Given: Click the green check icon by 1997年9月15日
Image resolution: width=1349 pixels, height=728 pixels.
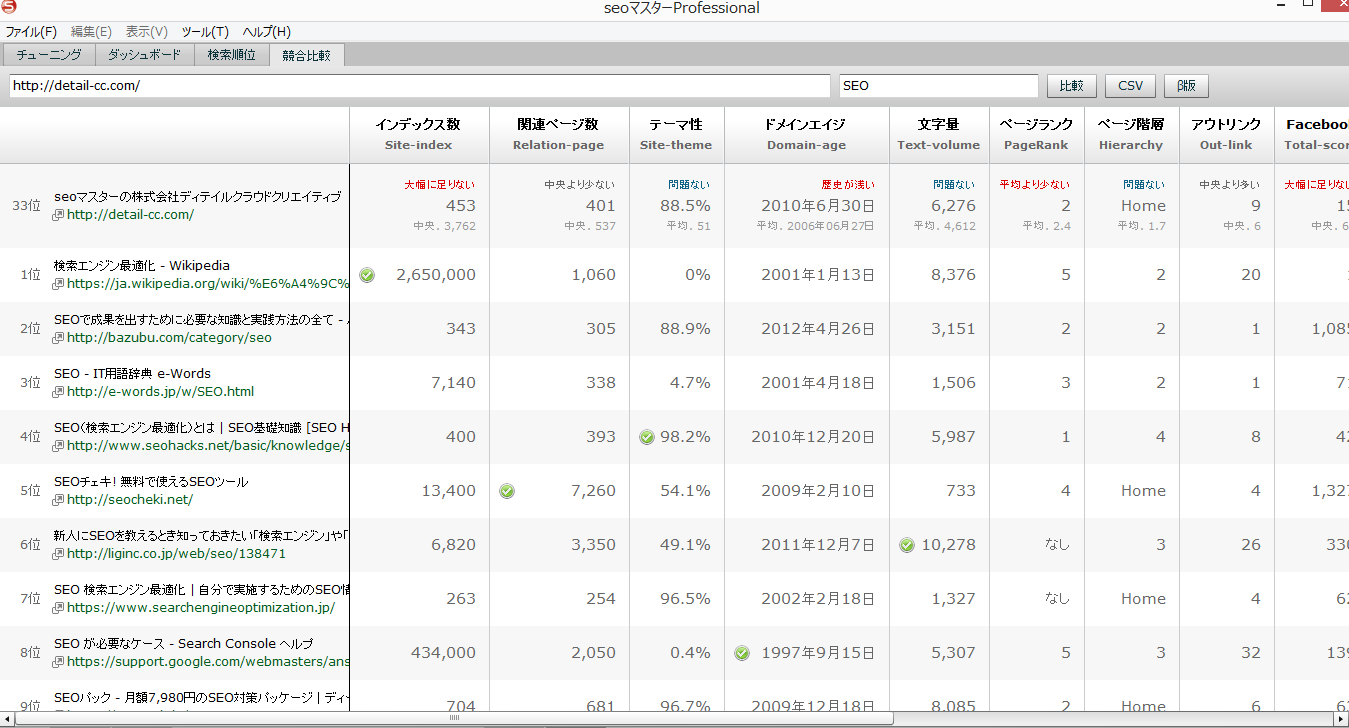Looking at the screenshot, I should [742, 653].
